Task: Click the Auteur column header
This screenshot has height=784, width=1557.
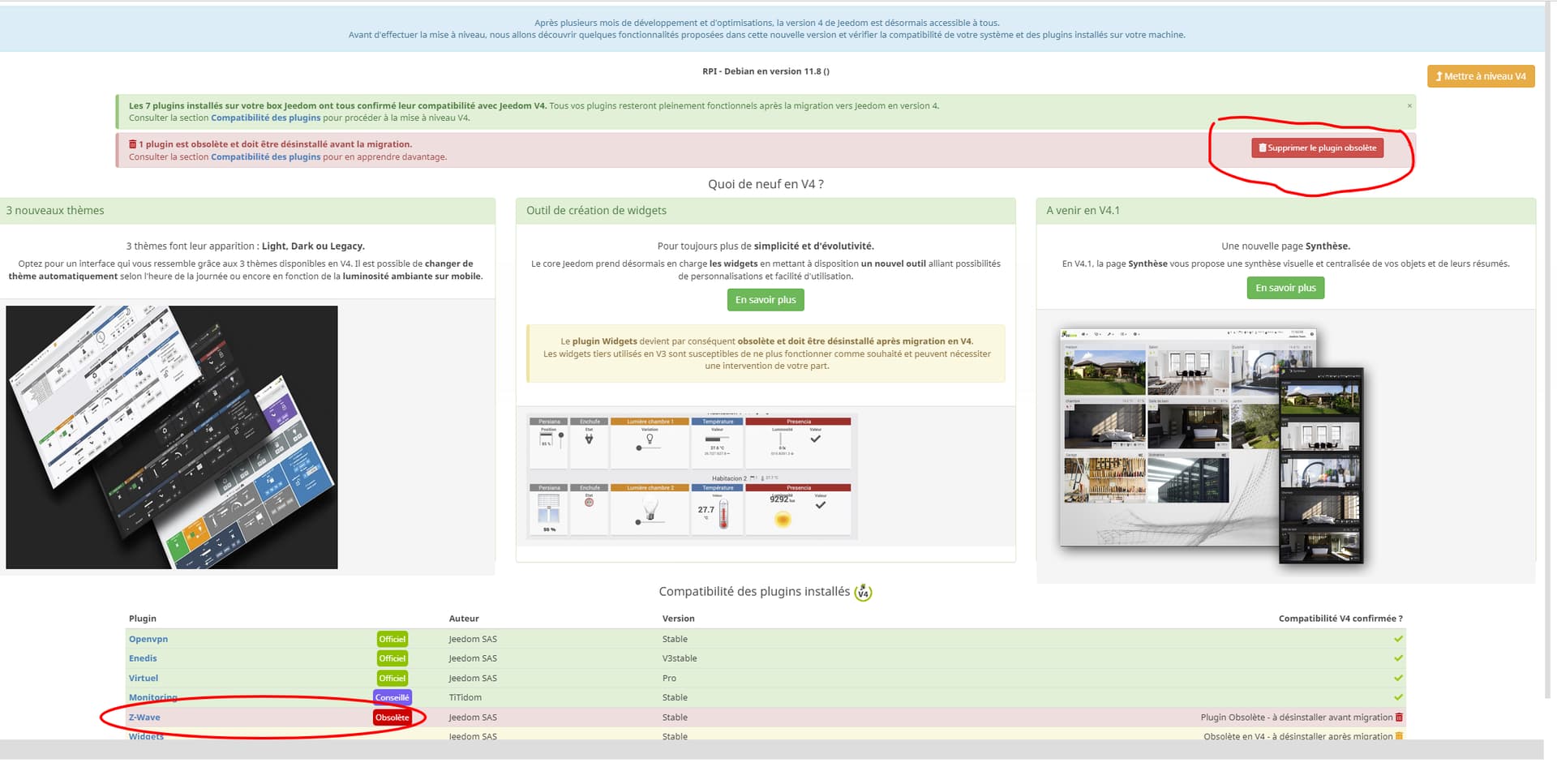Action: (464, 619)
